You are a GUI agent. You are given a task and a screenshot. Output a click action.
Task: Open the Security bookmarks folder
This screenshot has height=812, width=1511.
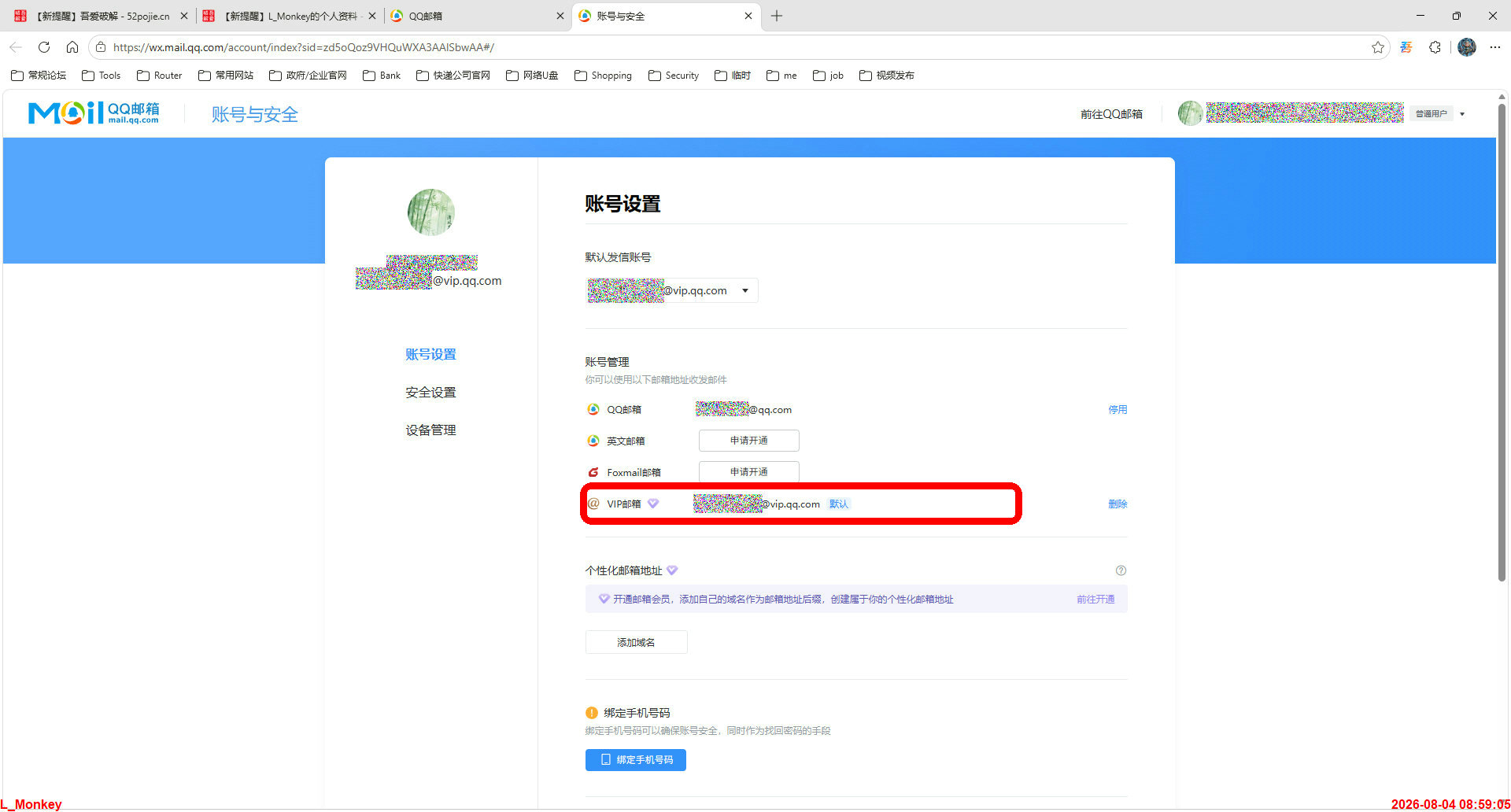674,76
